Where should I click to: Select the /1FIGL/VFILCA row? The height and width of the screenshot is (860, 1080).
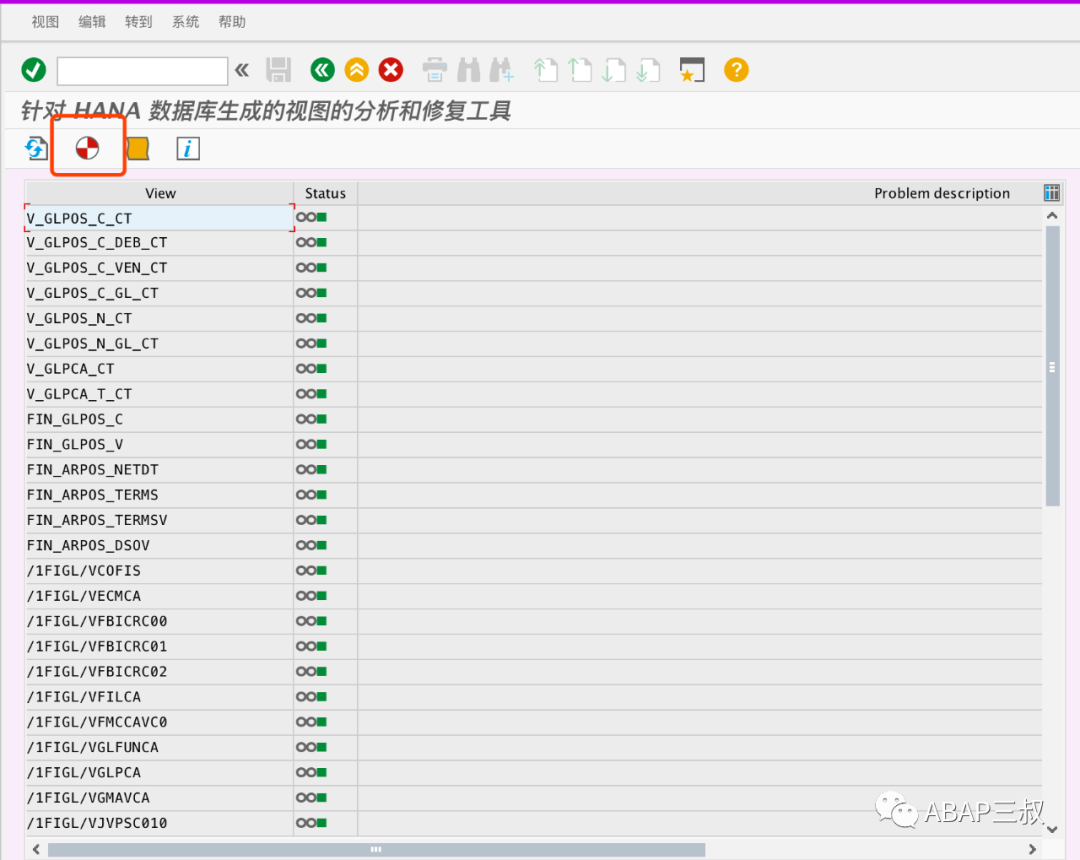[533, 697]
